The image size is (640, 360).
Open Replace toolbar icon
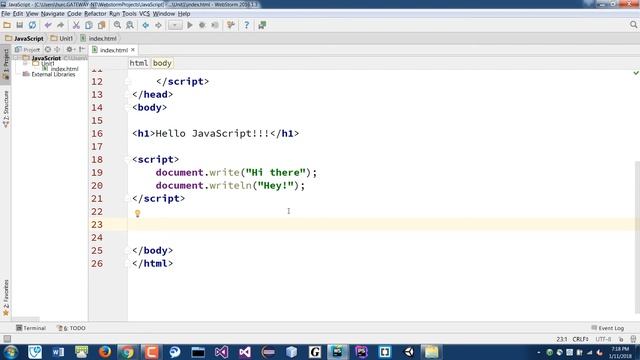(x=130, y=25)
